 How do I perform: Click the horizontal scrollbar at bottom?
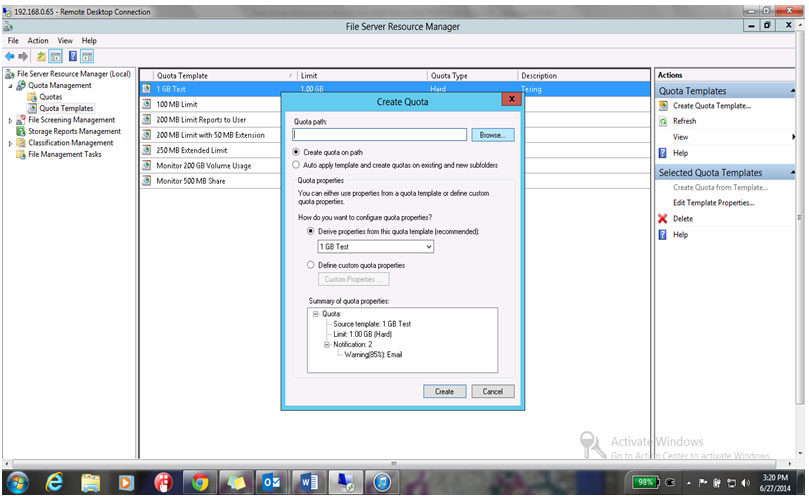(x=396, y=464)
